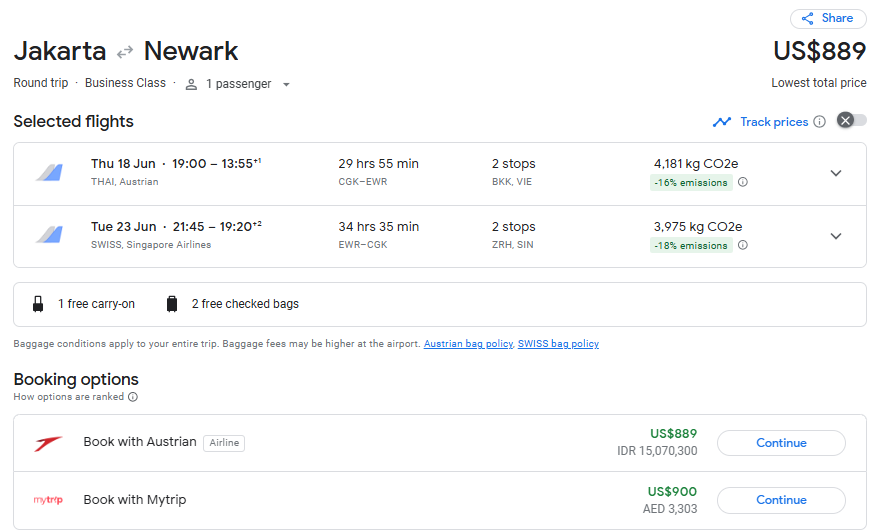Expand the Tue 23 Jun flight details

(x=836, y=236)
